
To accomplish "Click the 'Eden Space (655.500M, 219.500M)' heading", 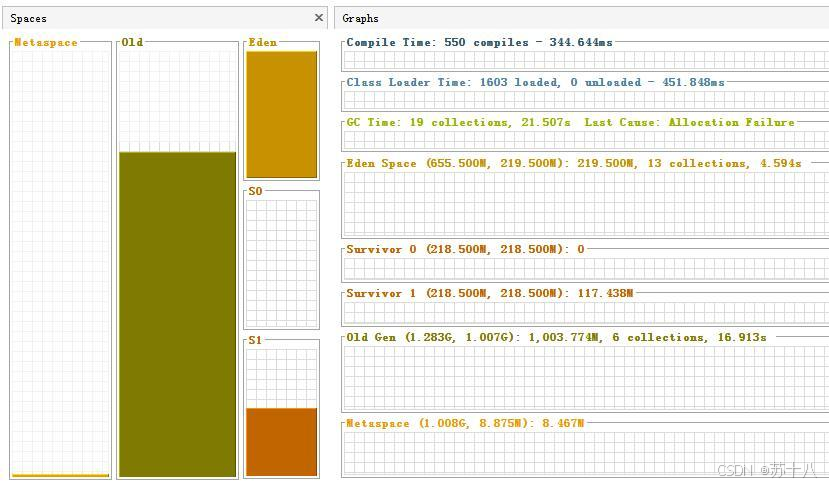I will tap(458, 163).
